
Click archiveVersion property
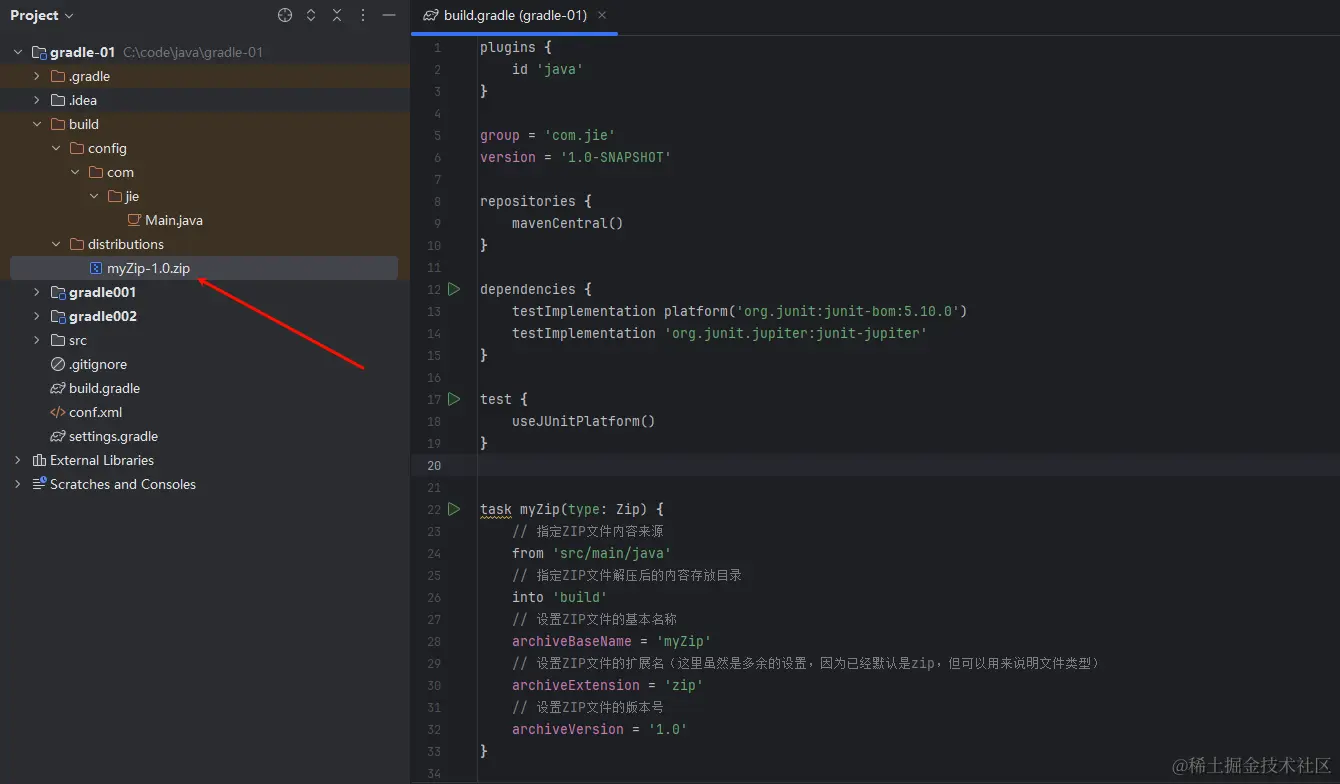(568, 729)
